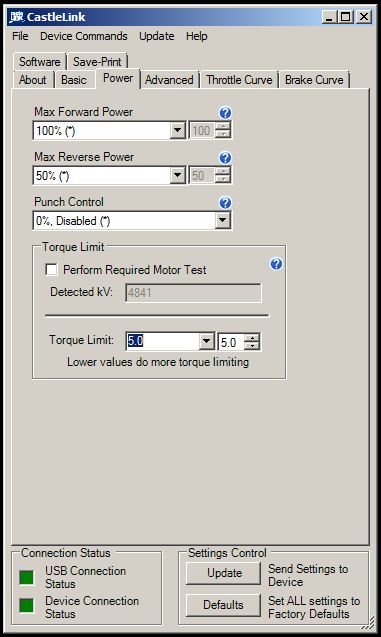Image resolution: width=381 pixels, height=637 pixels.
Task: Open help for Punch Control
Action: (225, 203)
